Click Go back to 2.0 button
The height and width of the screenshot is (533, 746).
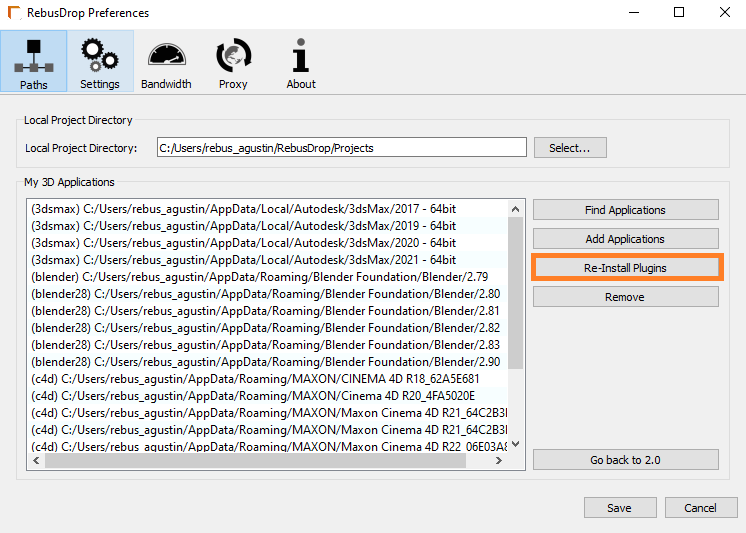[x=625, y=460]
